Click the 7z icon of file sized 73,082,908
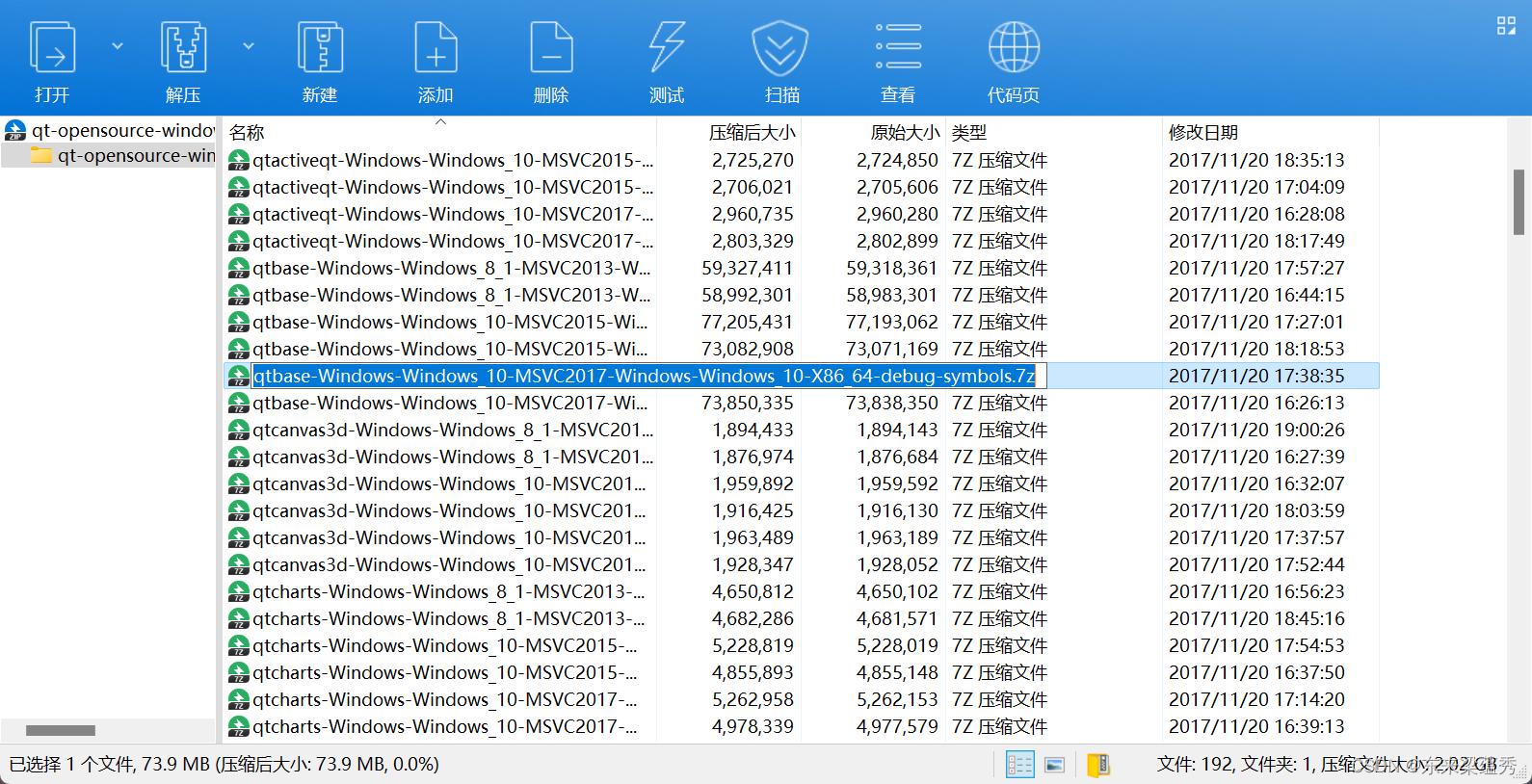Viewport: 1532px width, 784px height. tap(238, 350)
